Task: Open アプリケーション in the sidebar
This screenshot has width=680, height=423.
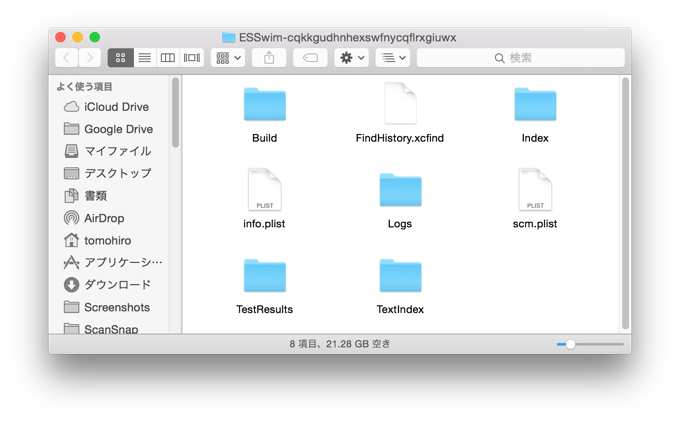Action: (113, 262)
